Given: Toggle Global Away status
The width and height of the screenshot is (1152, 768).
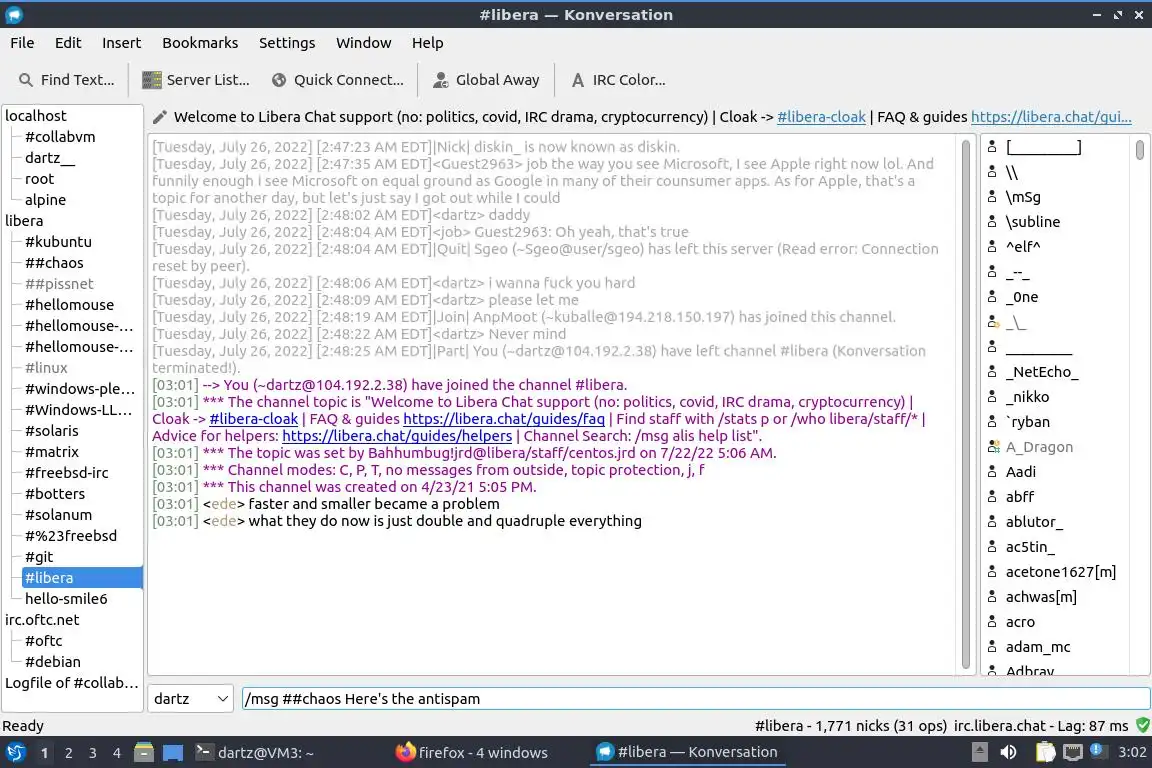Looking at the screenshot, I should (486, 80).
